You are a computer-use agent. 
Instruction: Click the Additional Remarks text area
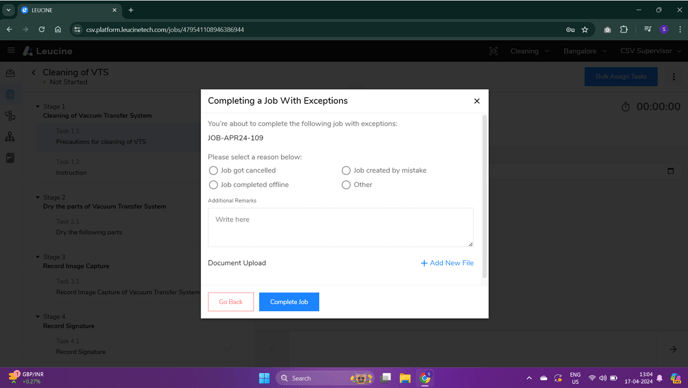tap(340, 227)
